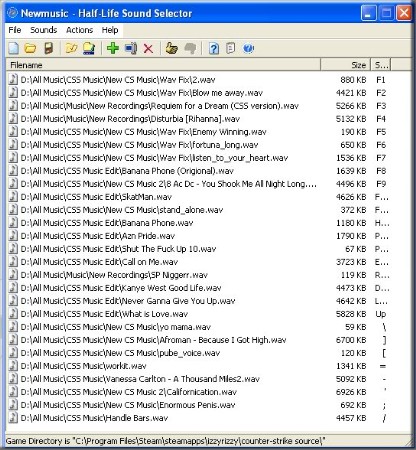Click the S... shortcut column header
The height and width of the screenshot is (450, 416).
tap(381, 65)
